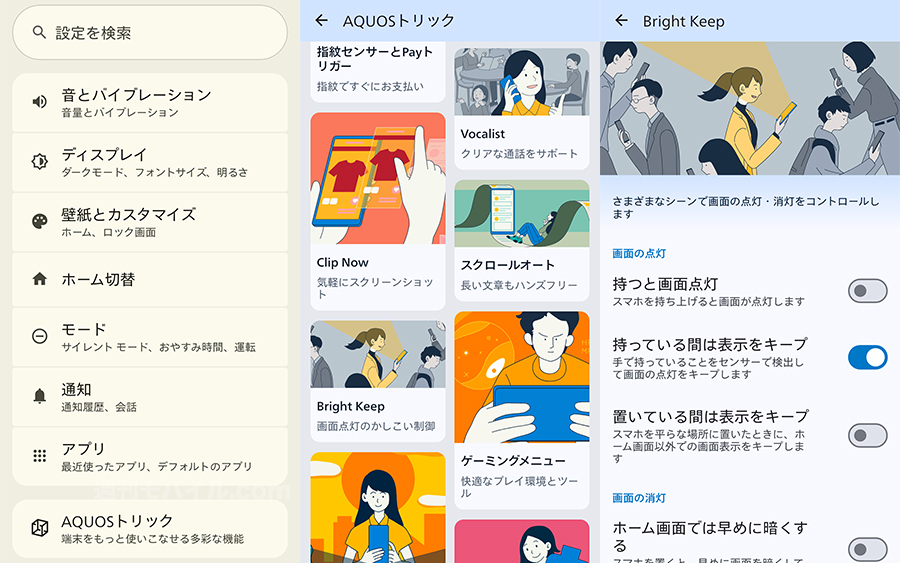Click the home switch house icon
The image size is (900, 563).
[40, 280]
